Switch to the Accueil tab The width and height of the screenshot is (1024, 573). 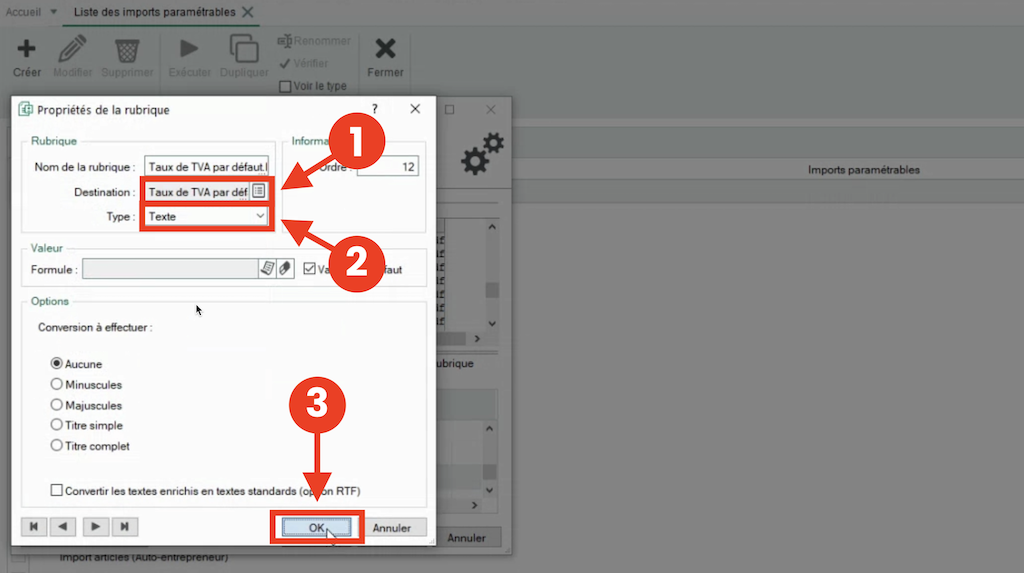[x=24, y=12]
